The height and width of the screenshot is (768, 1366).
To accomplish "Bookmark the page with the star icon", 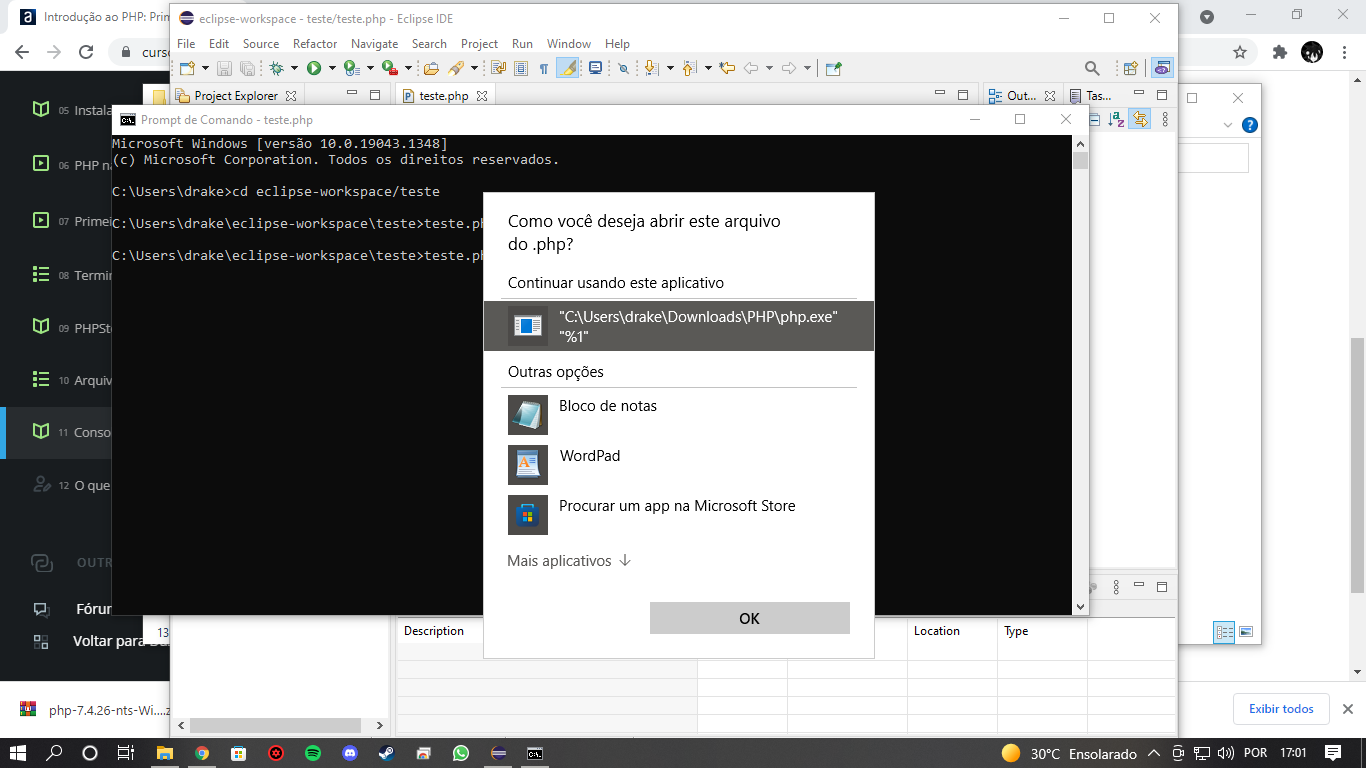I will click(x=1240, y=52).
